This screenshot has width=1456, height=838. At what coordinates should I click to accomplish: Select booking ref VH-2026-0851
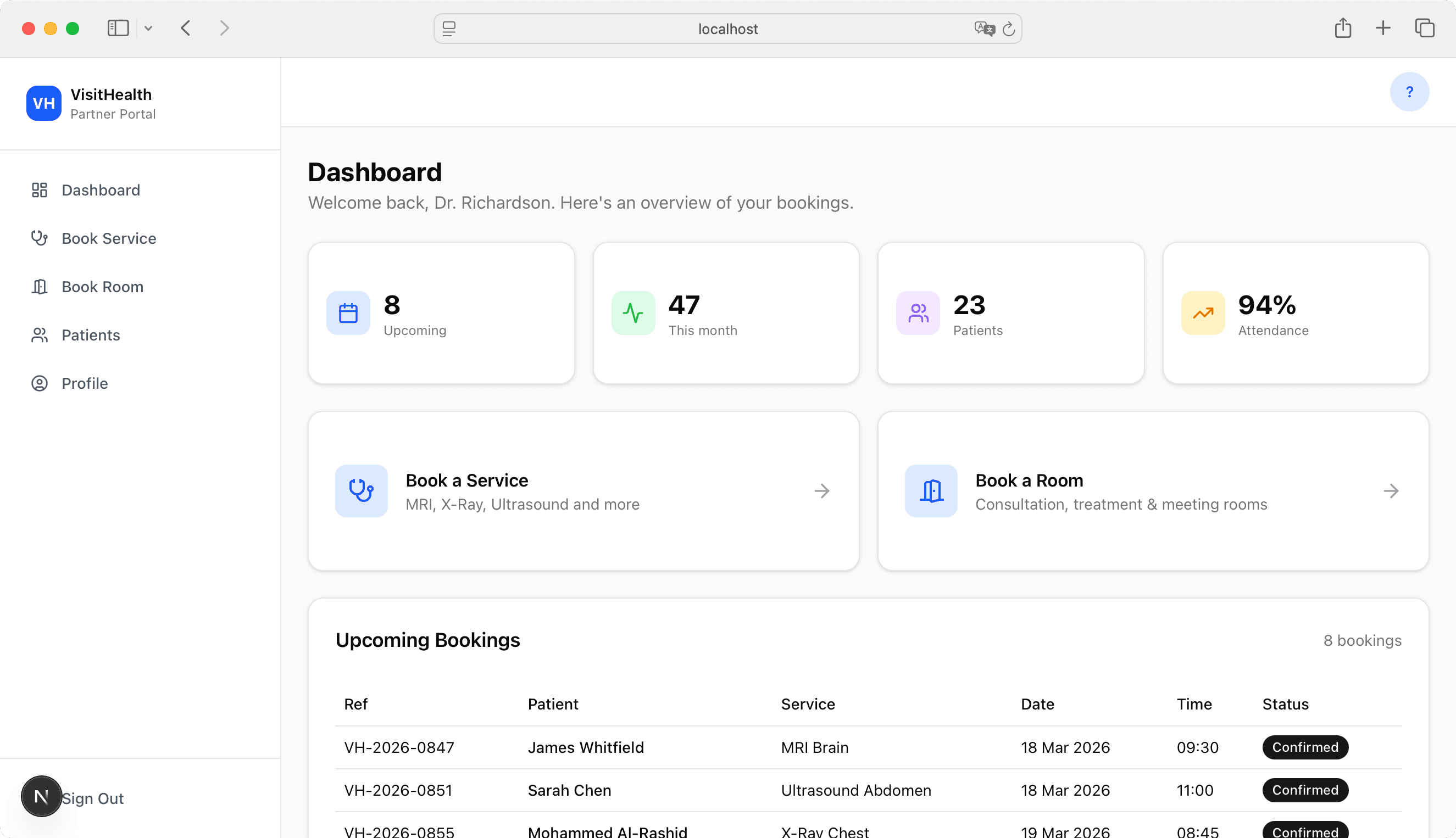pos(398,790)
